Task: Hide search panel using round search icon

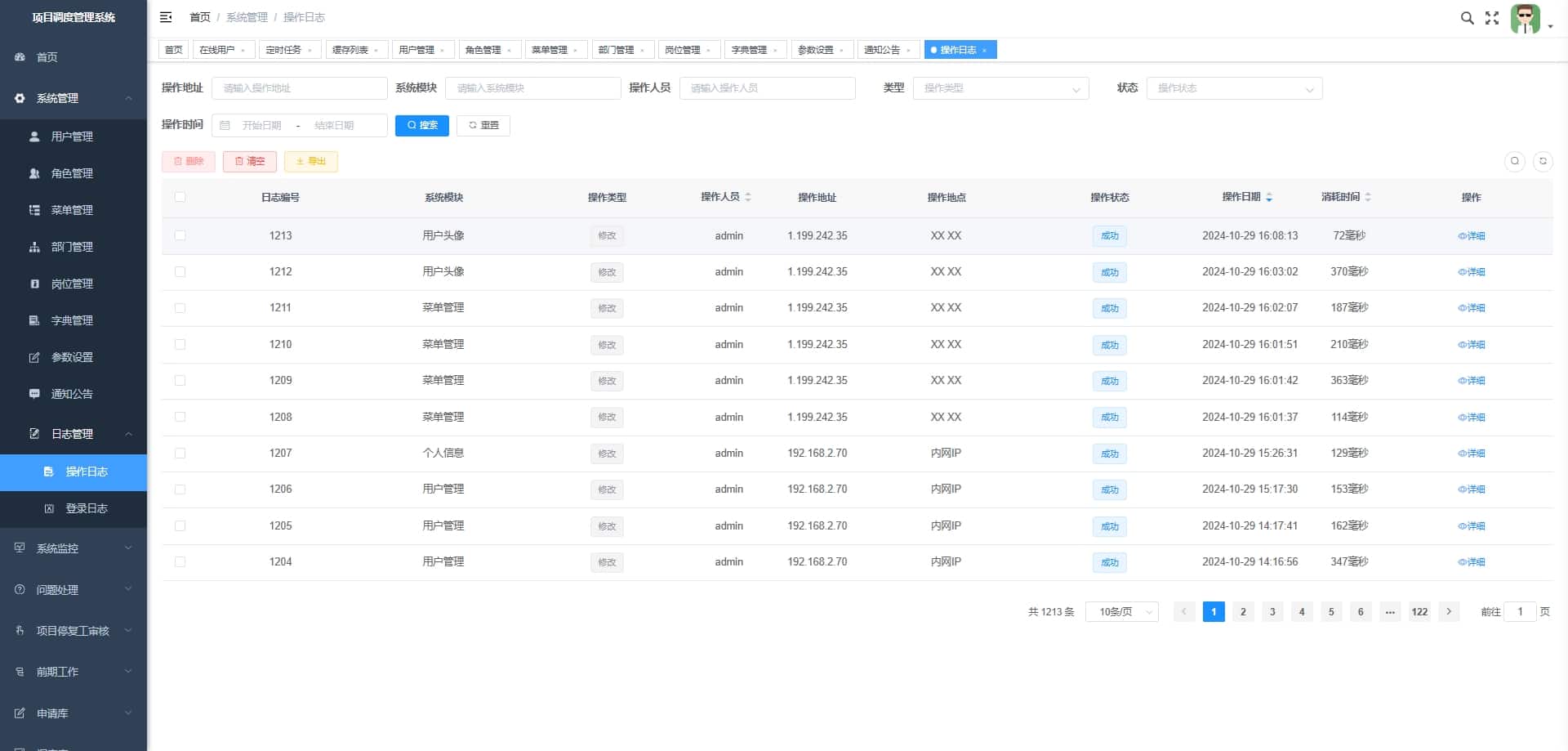Action: 1514,161
